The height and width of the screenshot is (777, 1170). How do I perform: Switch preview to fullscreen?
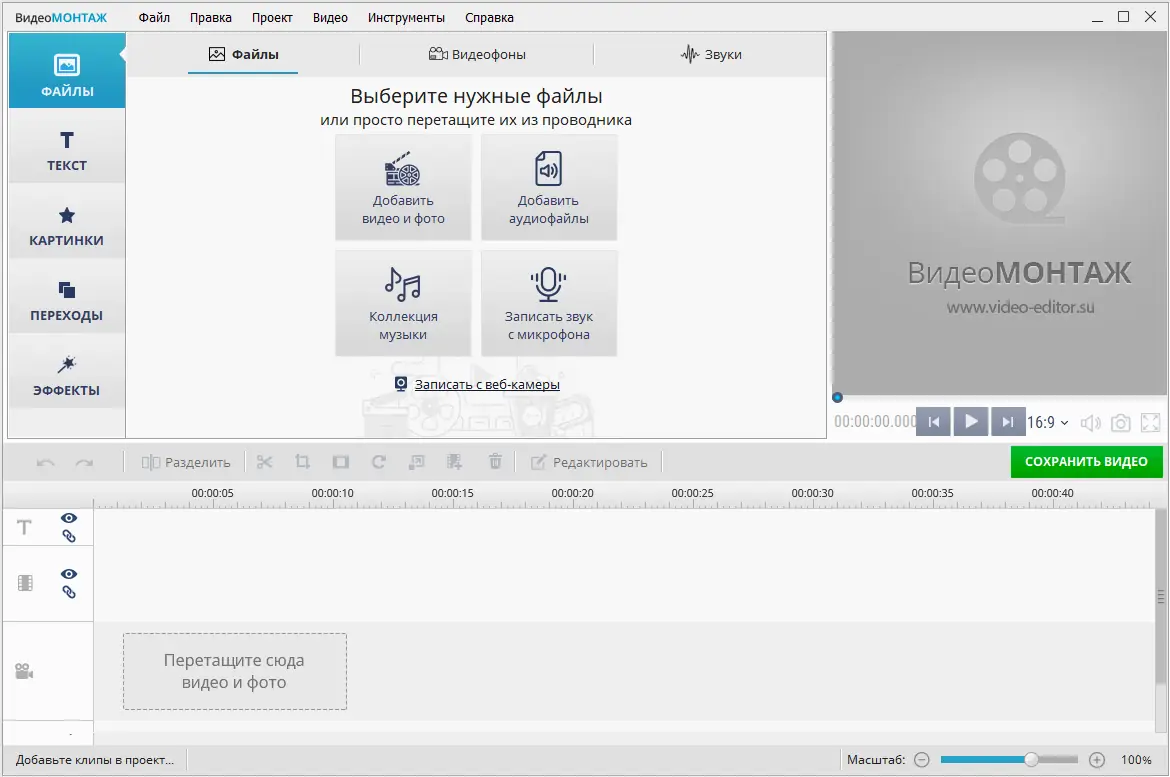click(1151, 423)
